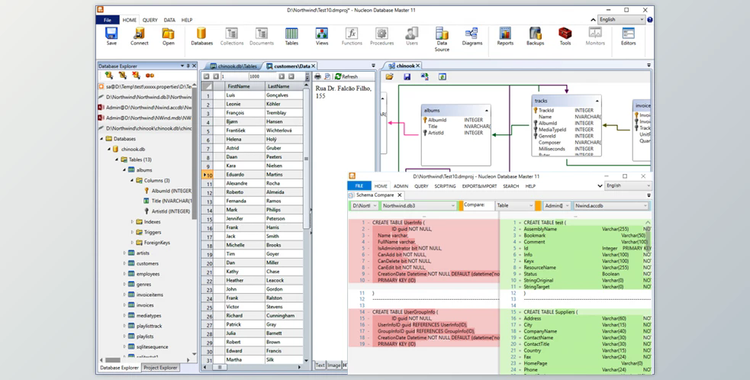The width and height of the screenshot is (750, 380).
Task: Close the Schema Compare tab
Action: [x=400, y=195]
